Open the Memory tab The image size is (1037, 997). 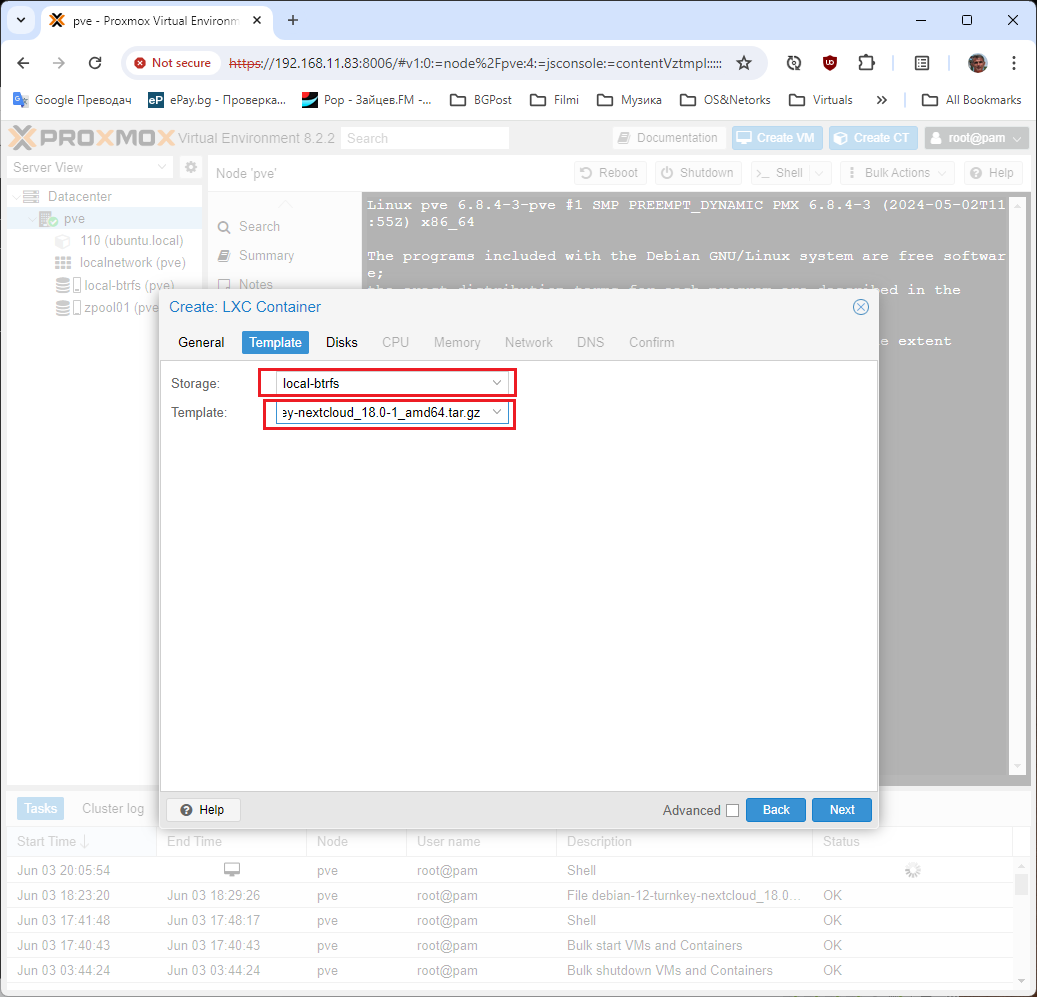click(457, 342)
